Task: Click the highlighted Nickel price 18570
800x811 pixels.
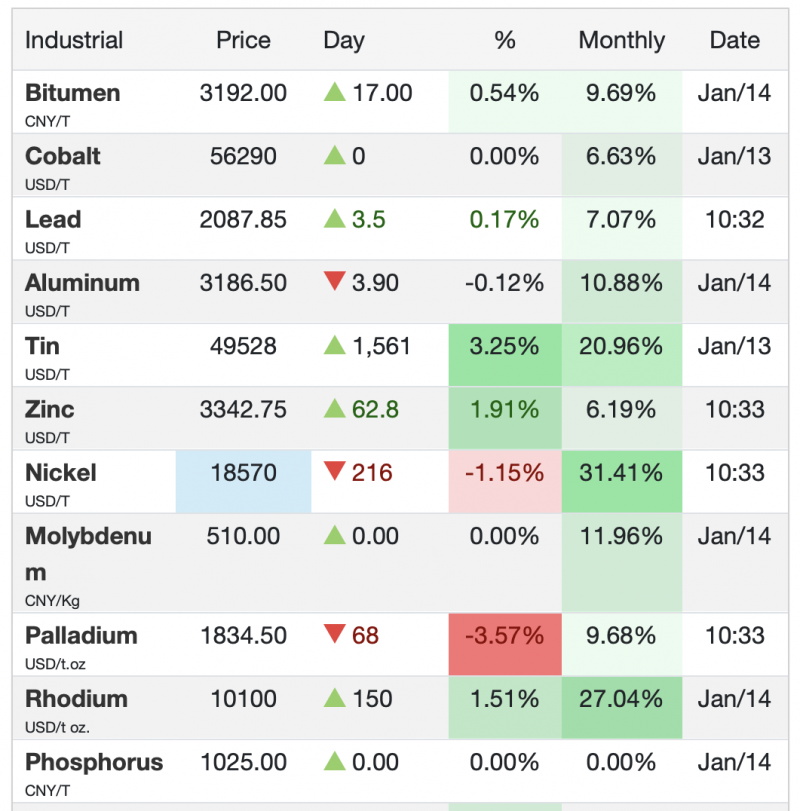Action: point(243,473)
